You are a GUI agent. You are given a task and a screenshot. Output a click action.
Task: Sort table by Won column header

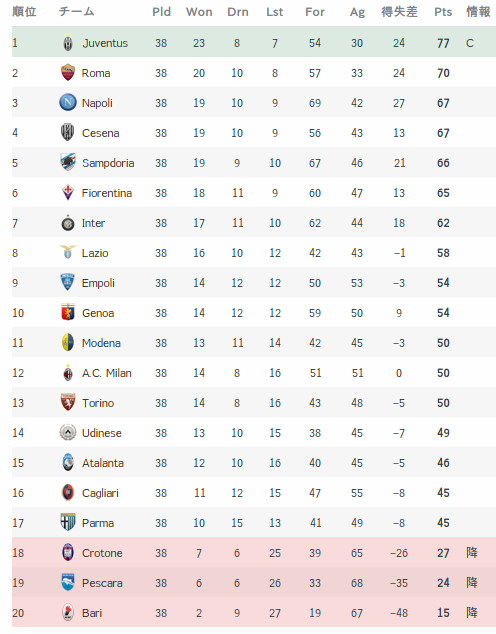(199, 12)
